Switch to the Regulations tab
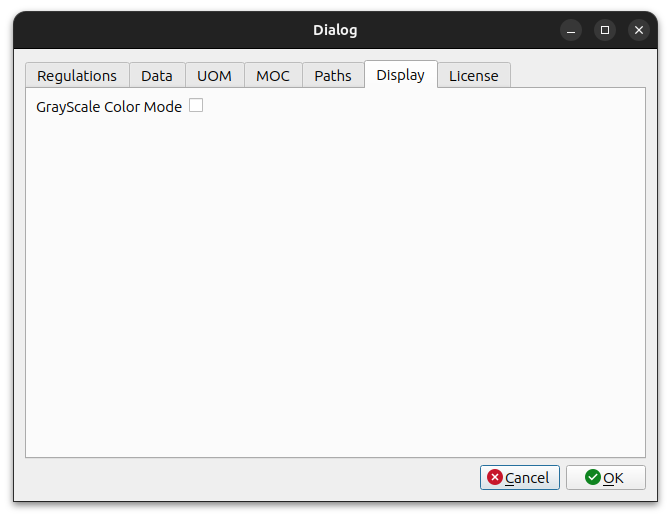 (77, 76)
